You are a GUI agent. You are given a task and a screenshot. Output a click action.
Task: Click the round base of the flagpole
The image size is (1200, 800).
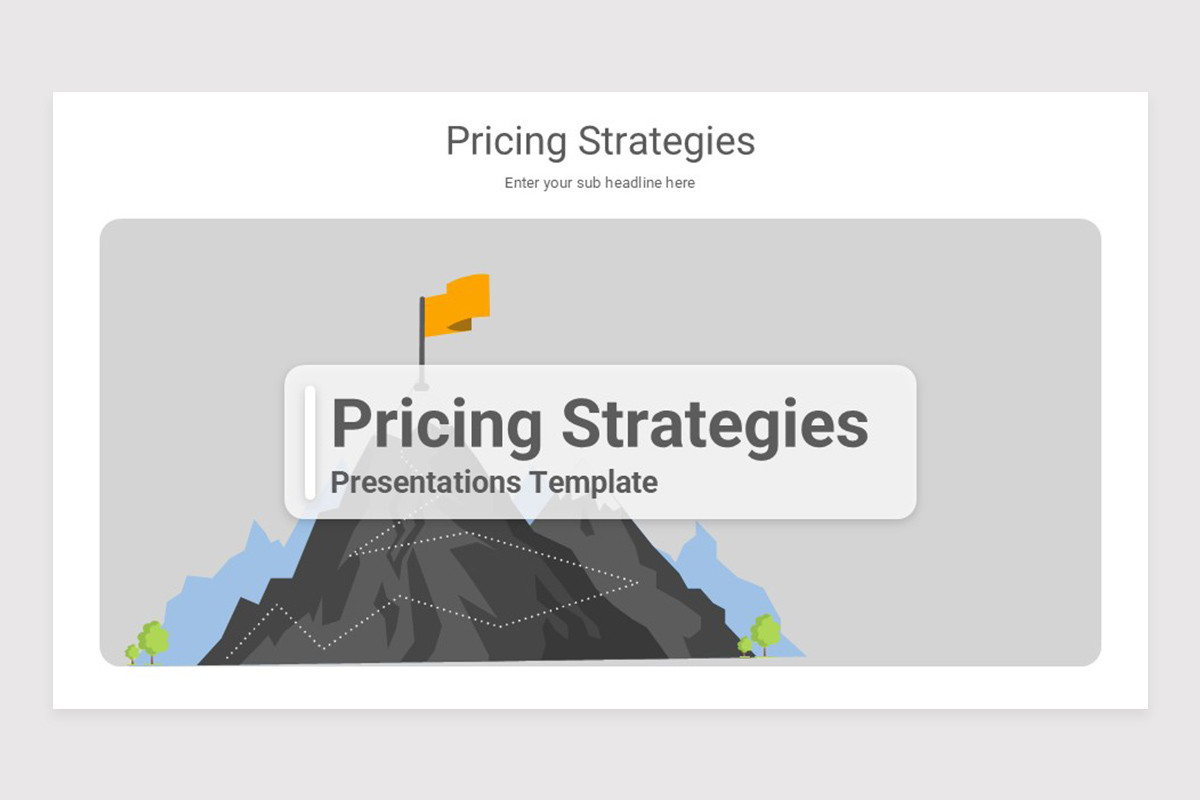click(422, 385)
